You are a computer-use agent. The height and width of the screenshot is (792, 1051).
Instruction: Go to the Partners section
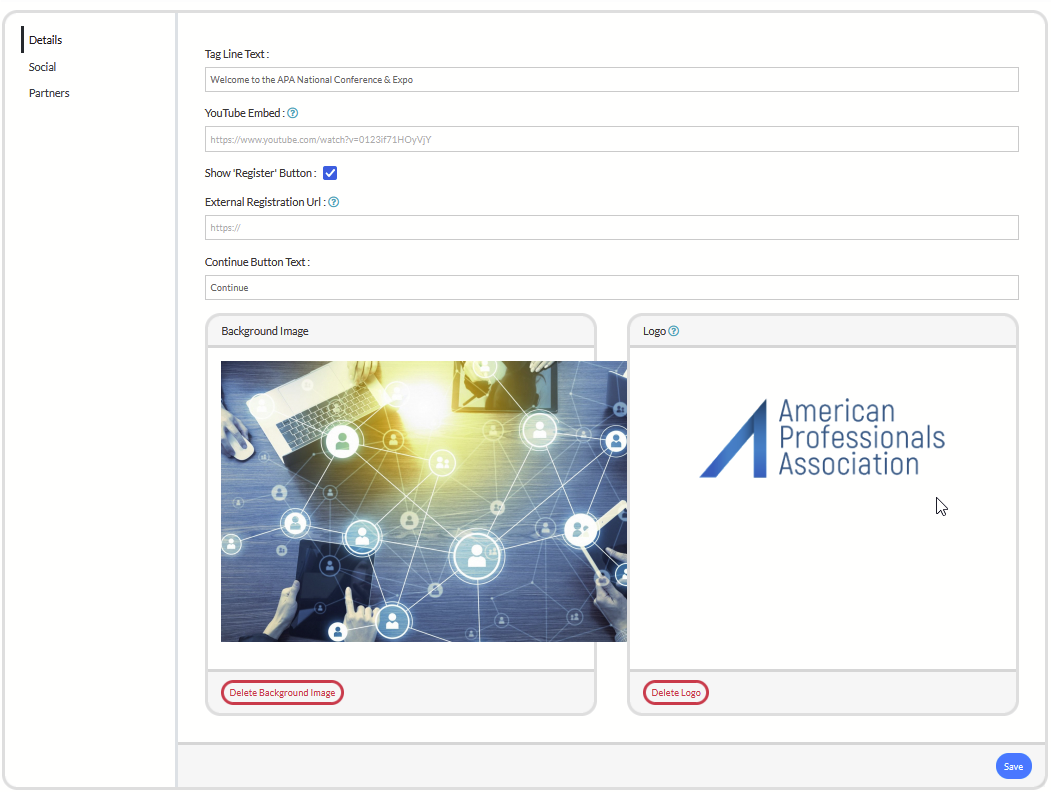(49, 93)
